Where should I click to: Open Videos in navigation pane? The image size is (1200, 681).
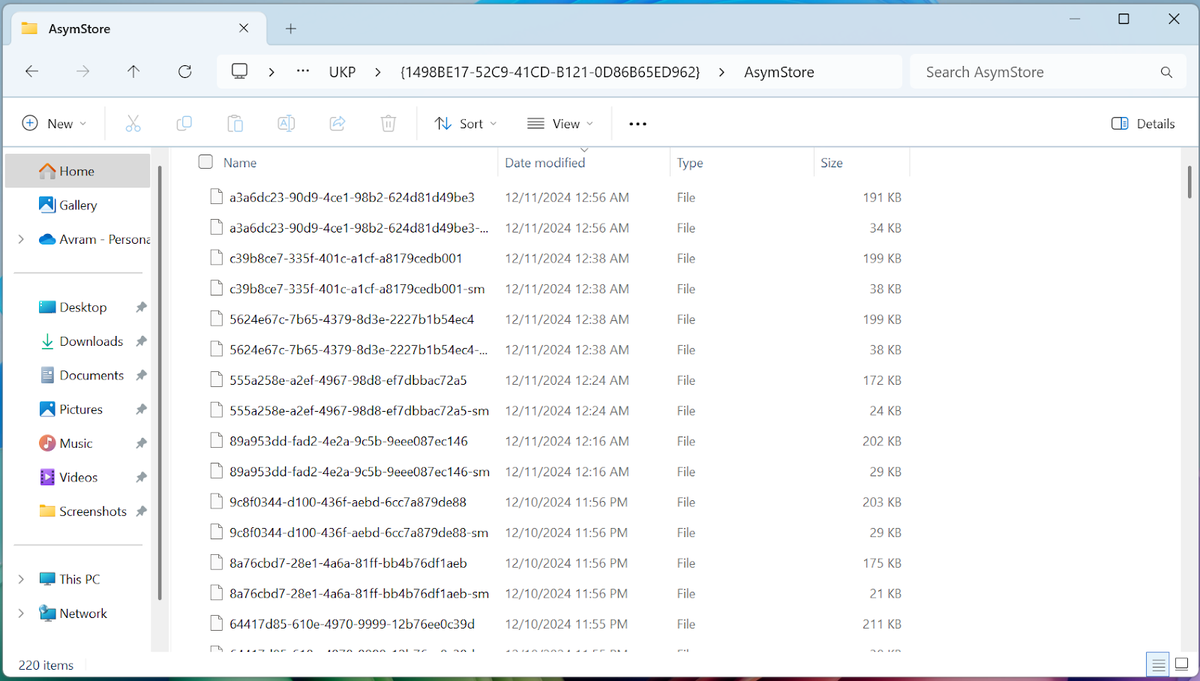[78, 477]
